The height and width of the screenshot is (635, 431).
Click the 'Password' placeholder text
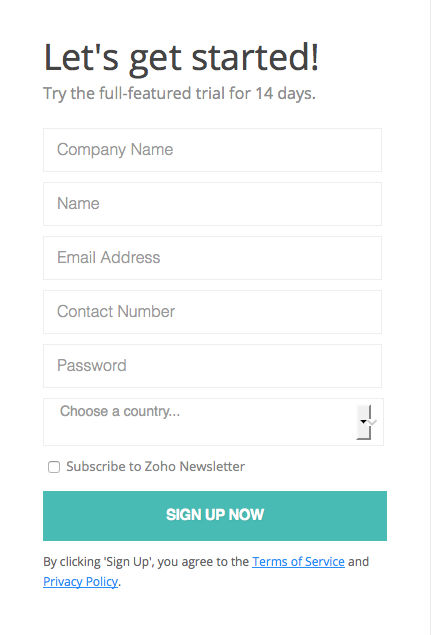(92, 366)
